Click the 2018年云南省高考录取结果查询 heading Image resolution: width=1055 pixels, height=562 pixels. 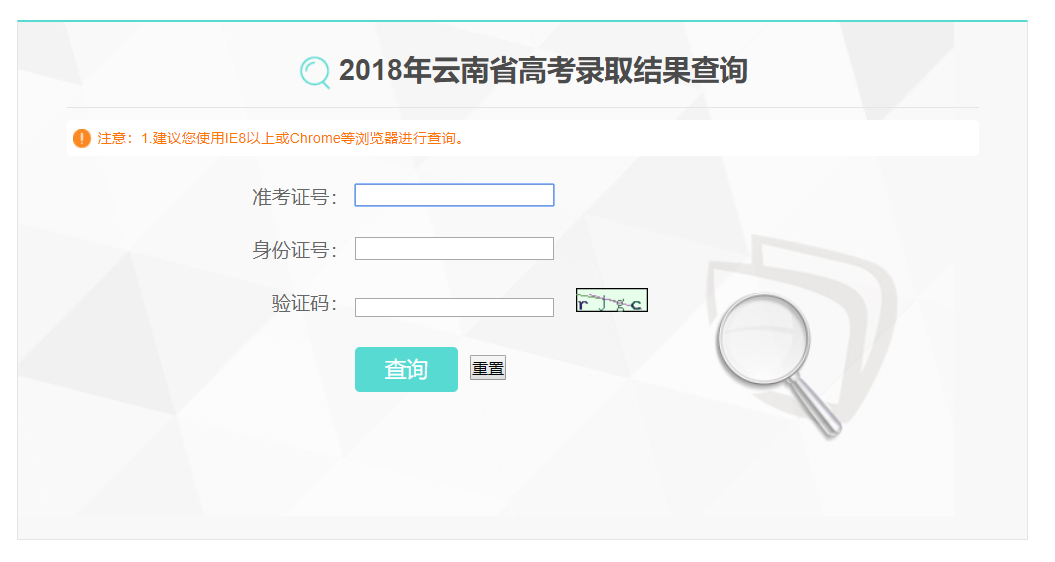543,71
